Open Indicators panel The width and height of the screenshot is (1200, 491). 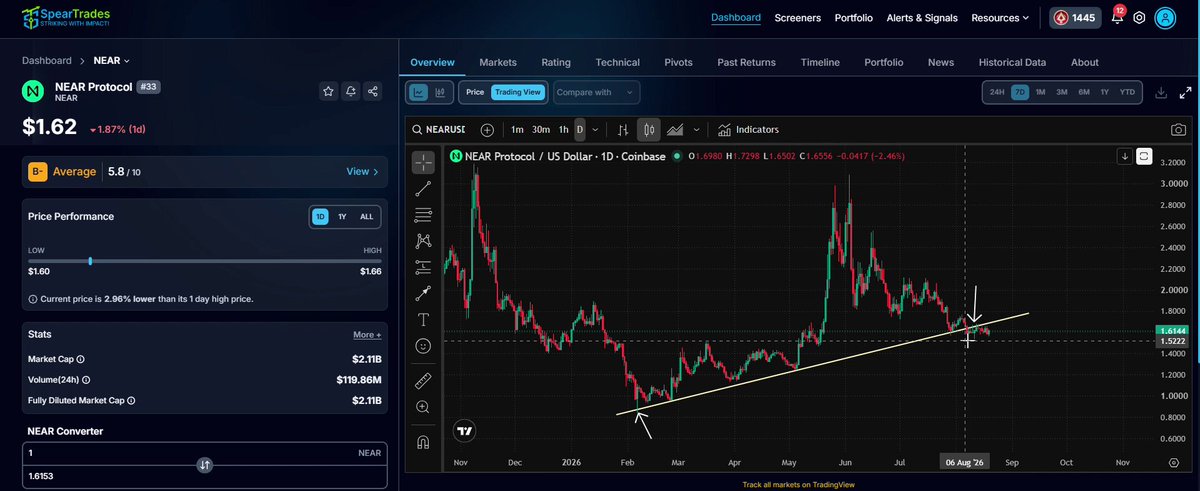point(748,129)
